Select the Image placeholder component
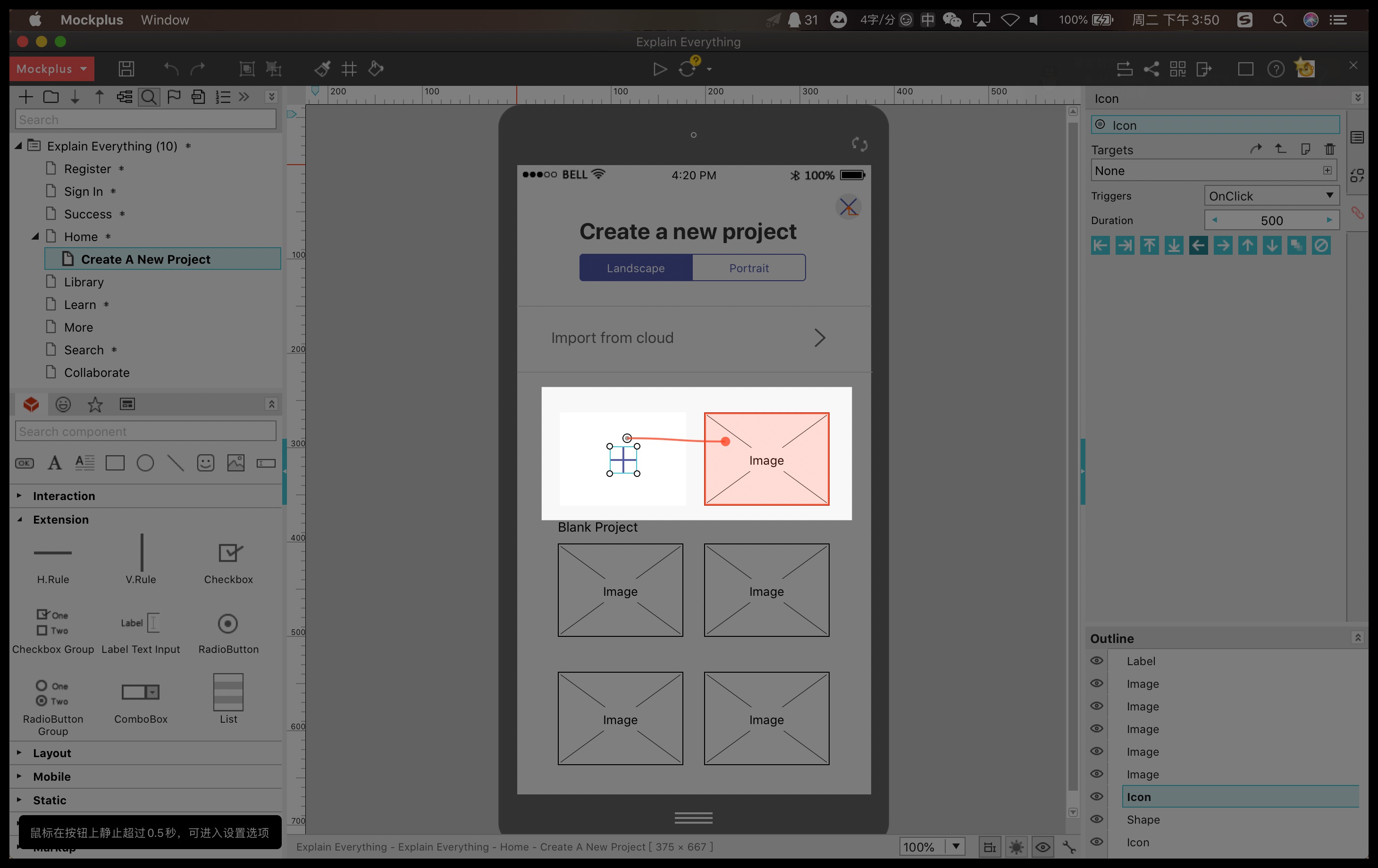 pos(236,463)
